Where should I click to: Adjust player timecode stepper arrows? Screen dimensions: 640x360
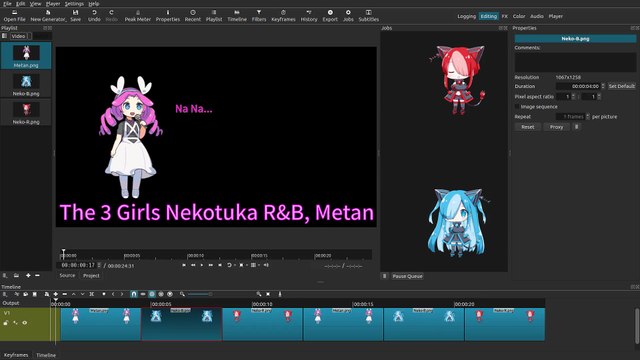pyautogui.click(x=99, y=265)
